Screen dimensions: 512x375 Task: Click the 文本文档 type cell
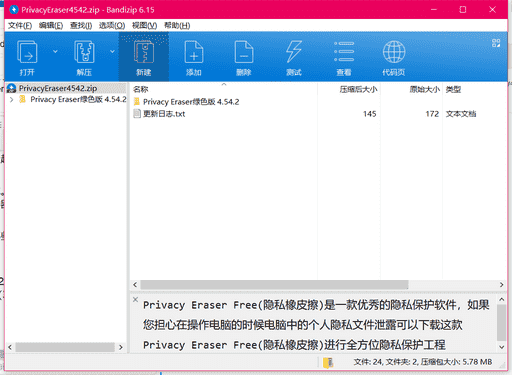pos(461,114)
